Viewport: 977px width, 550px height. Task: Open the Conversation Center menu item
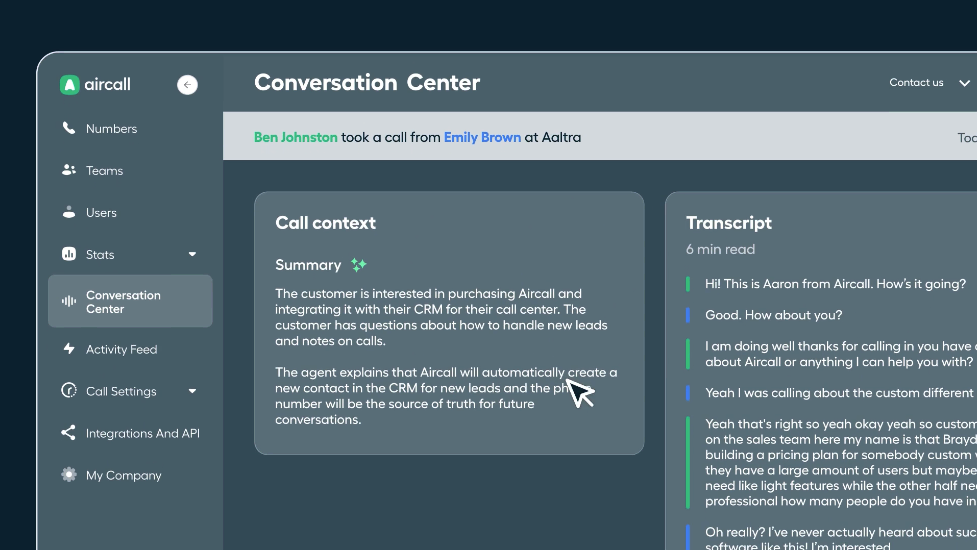pyautogui.click(x=130, y=301)
